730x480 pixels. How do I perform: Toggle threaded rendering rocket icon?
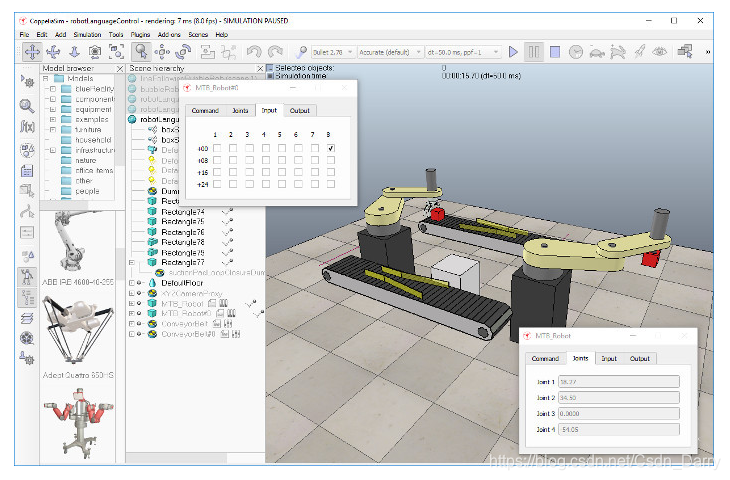coord(639,52)
